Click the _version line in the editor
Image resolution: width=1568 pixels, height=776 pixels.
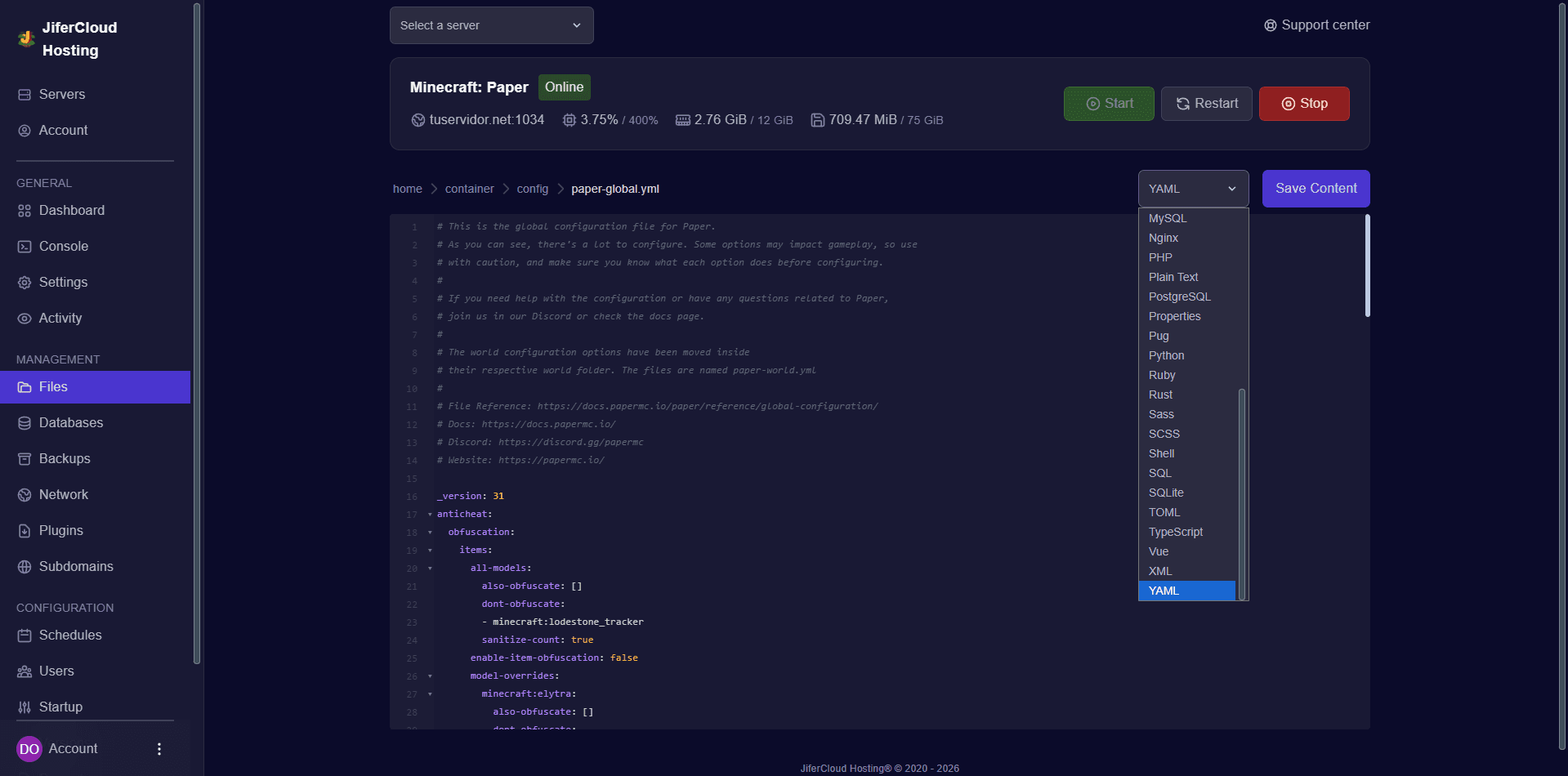[471, 497]
